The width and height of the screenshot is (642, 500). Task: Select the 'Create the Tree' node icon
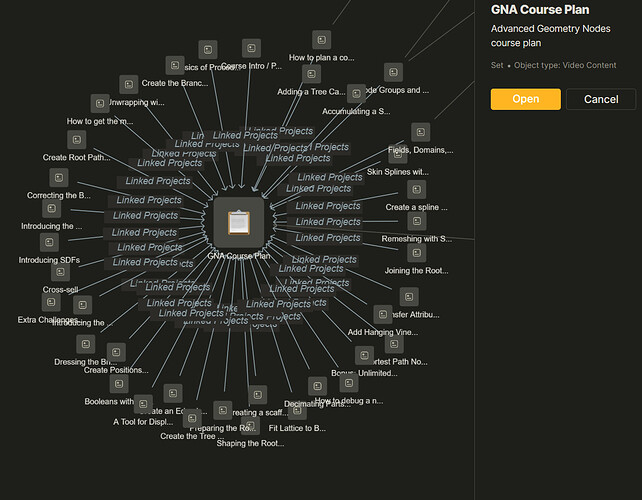click(192, 419)
